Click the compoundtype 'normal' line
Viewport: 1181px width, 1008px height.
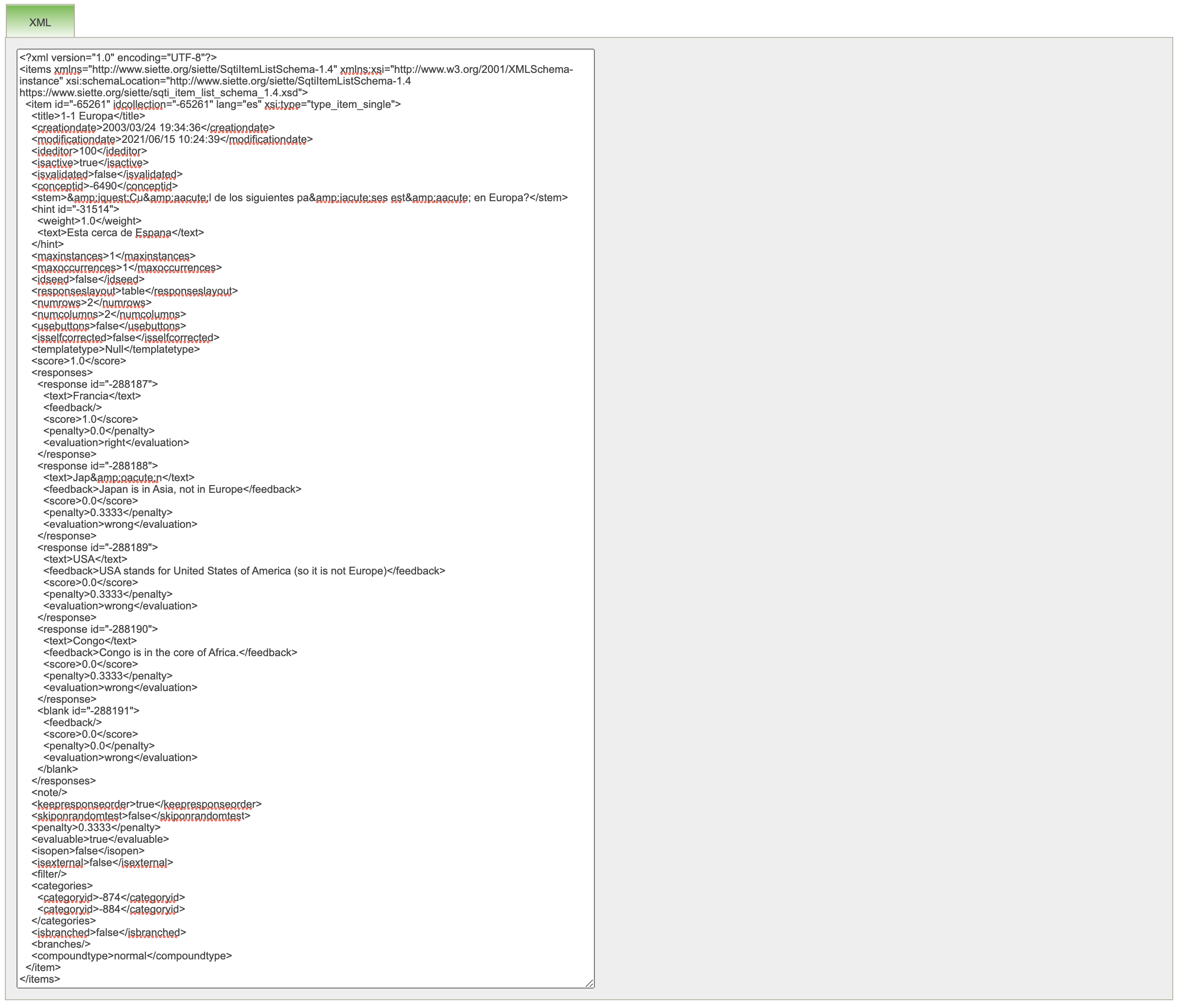[132, 956]
